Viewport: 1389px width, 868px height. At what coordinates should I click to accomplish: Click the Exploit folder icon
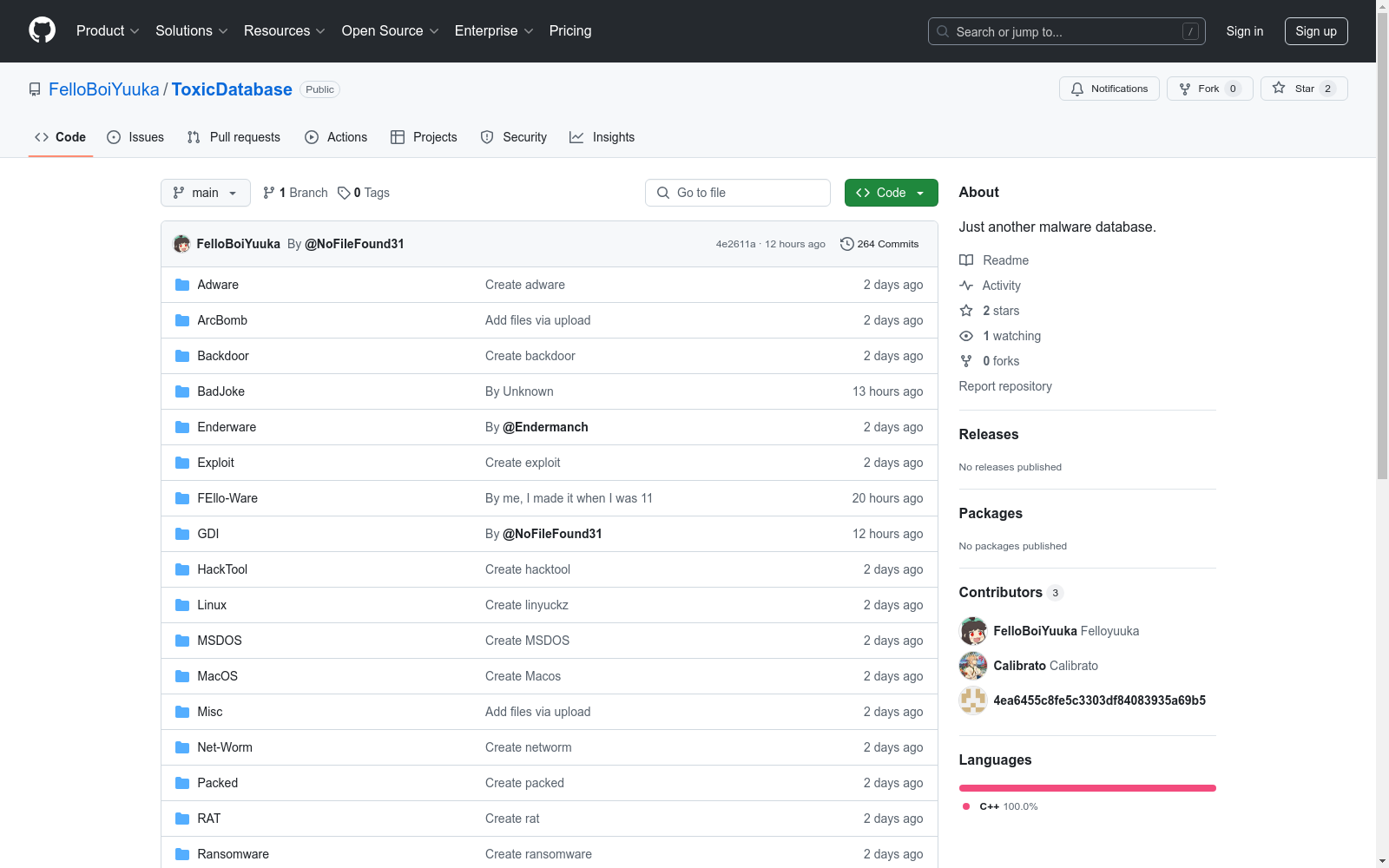(182, 463)
